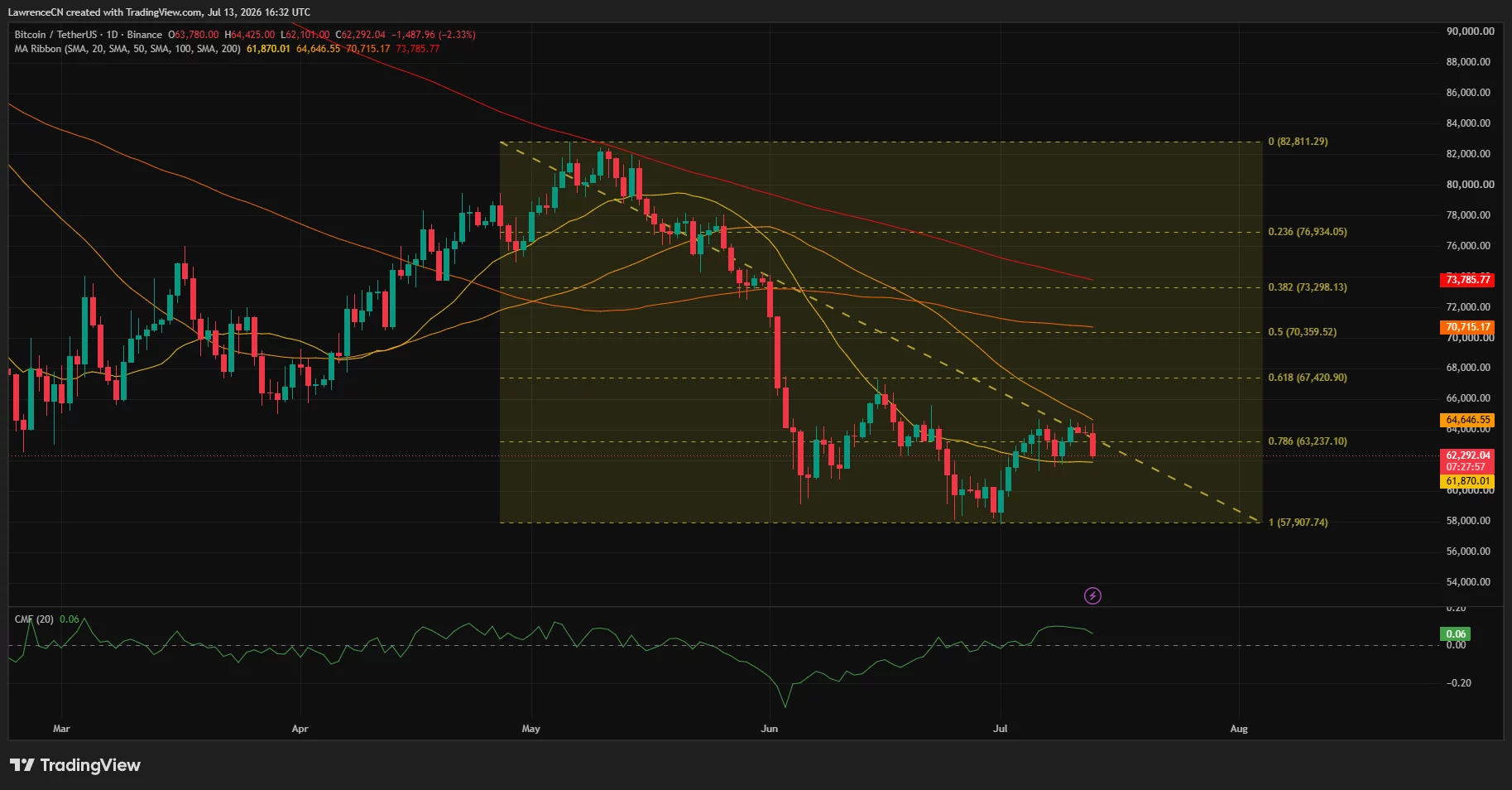Click the −1,487.96 (−2.33%) change value
This screenshot has height=790, width=1512.
[x=433, y=35]
